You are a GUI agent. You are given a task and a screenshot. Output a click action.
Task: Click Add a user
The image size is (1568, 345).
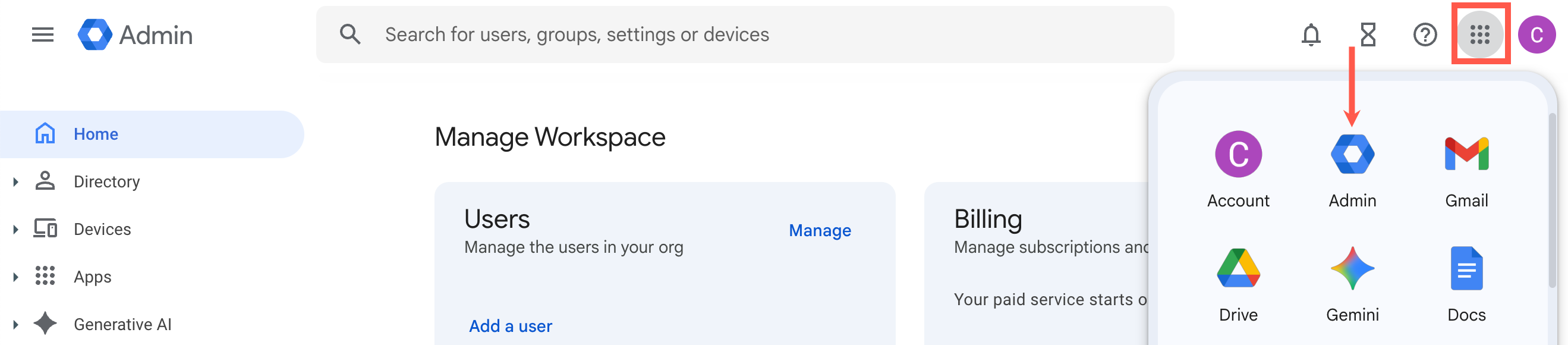tap(510, 326)
